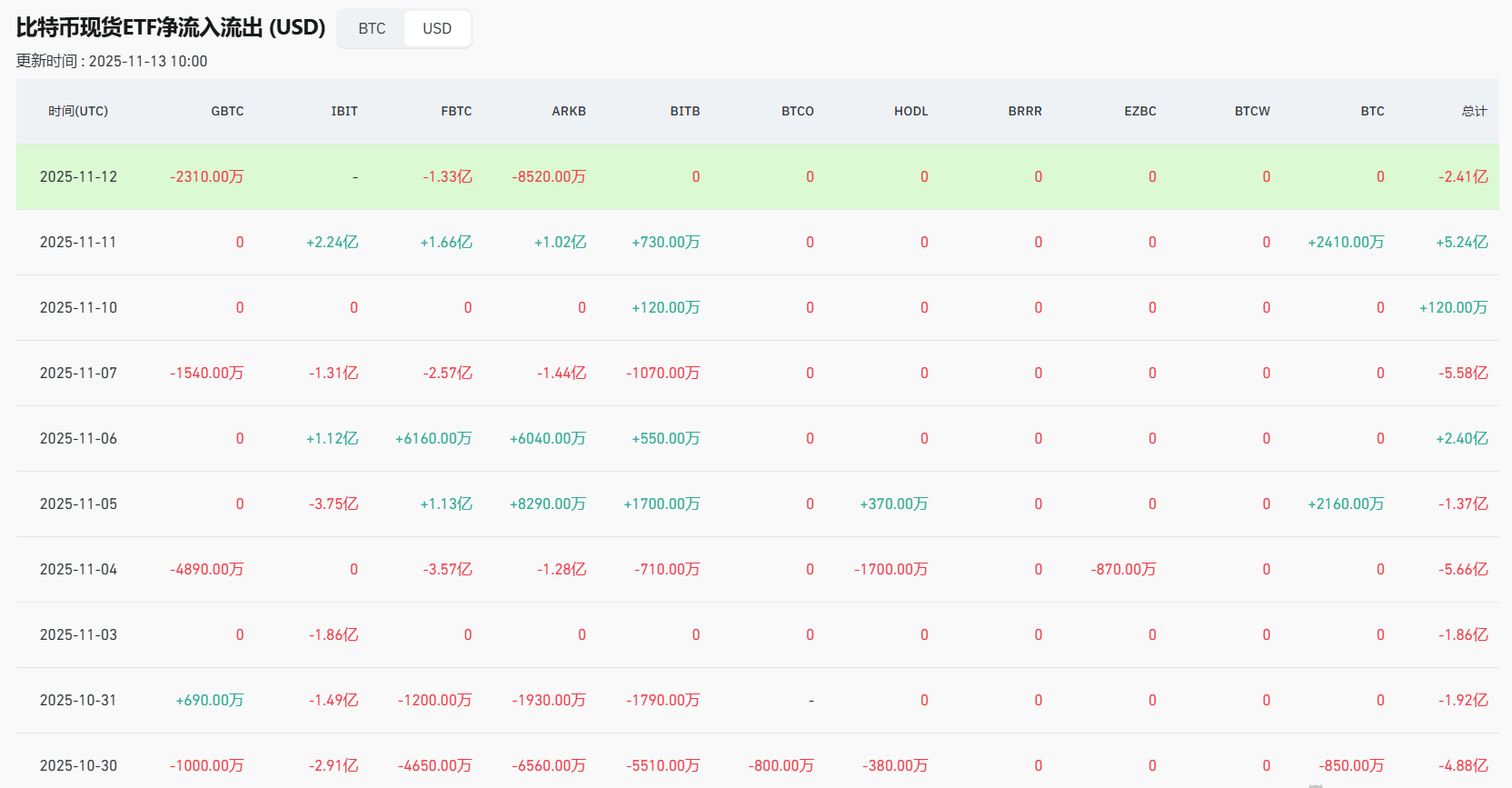Click the +2410.00万 BTC value on 2025-11-11

click(1346, 242)
